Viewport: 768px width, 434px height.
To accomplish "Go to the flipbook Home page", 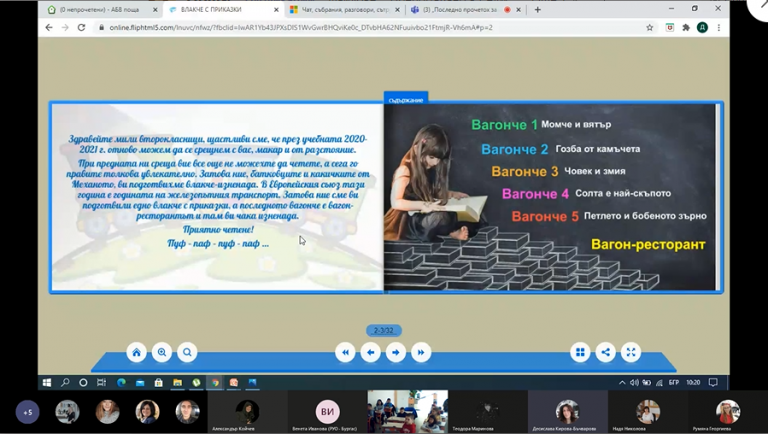I will click(x=137, y=352).
